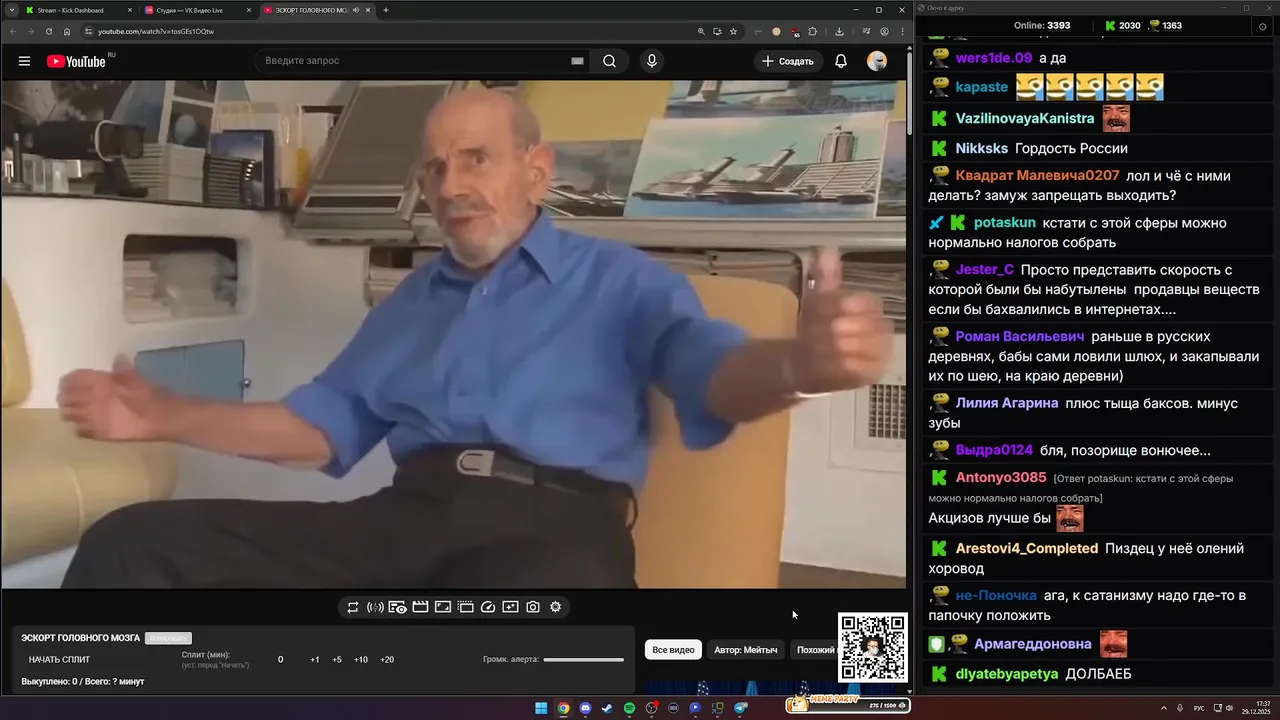Open the on-screen keyboard in YouTube search
This screenshot has height=720, width=1280.
(x=577, y=61)
